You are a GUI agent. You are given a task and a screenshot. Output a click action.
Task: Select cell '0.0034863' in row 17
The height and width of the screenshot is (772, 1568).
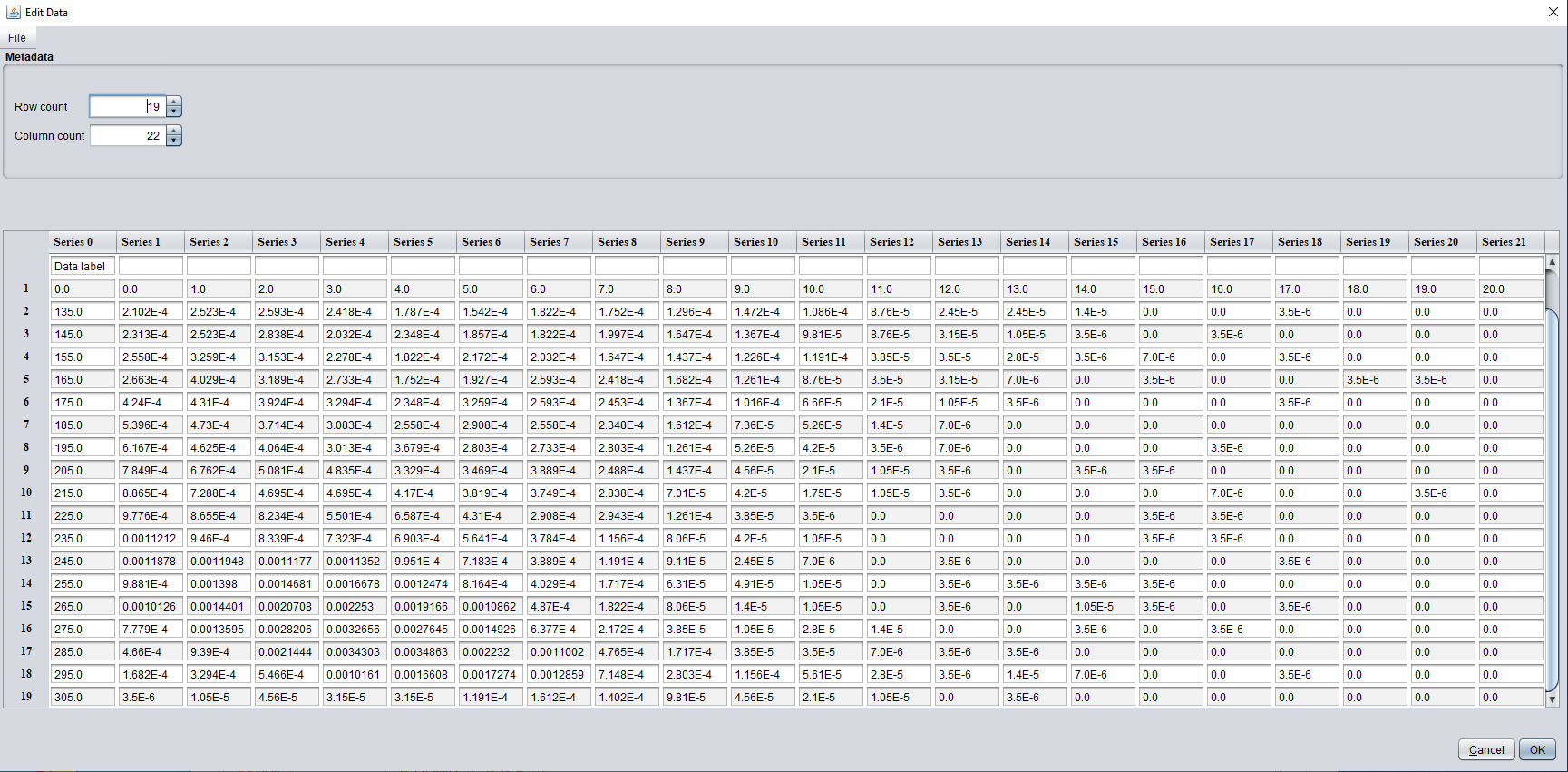tap(423, 652)
